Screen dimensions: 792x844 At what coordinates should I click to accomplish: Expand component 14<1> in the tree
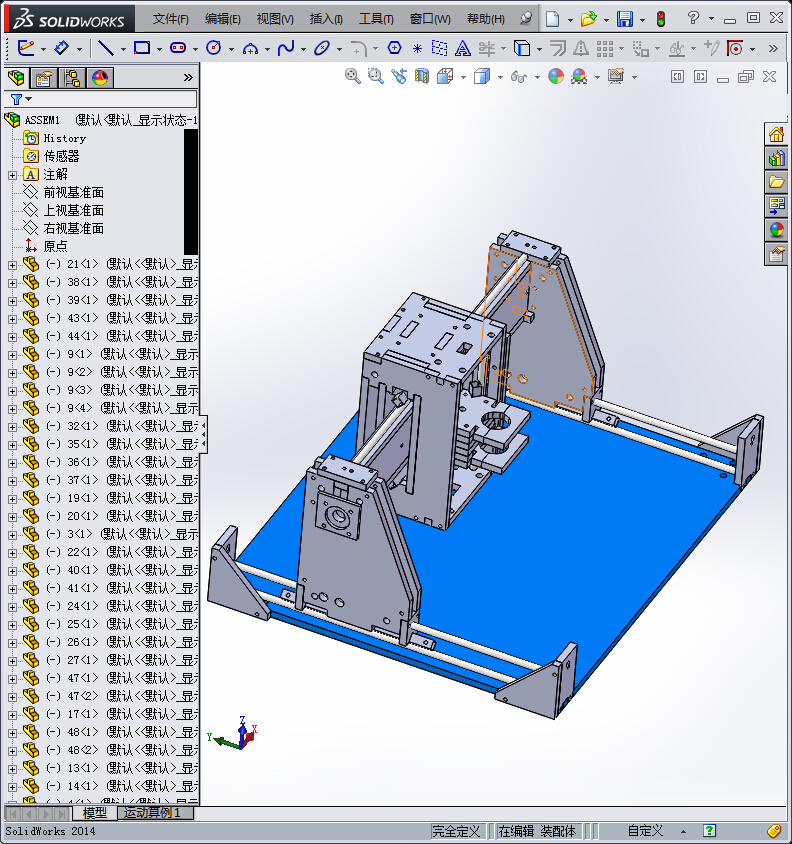(x=12, y=786)
